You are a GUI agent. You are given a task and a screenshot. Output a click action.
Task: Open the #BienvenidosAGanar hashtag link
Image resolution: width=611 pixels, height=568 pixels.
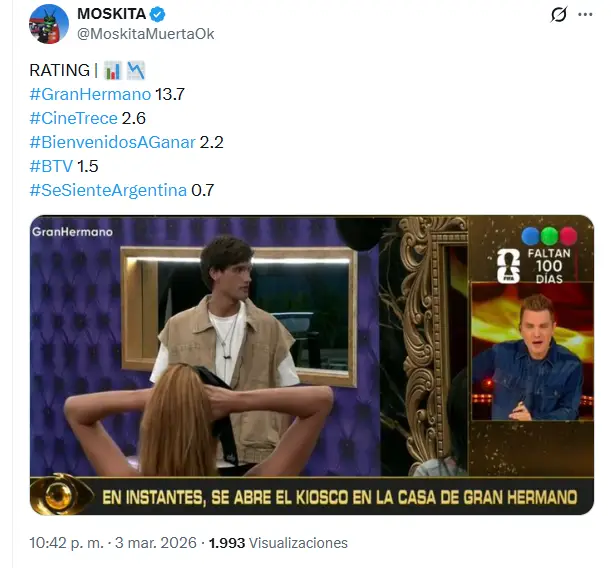point(112,143)
